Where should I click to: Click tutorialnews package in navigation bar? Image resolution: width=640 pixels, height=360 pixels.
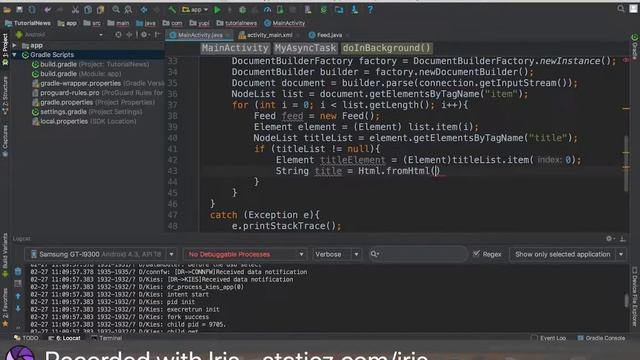coord(237,23)
